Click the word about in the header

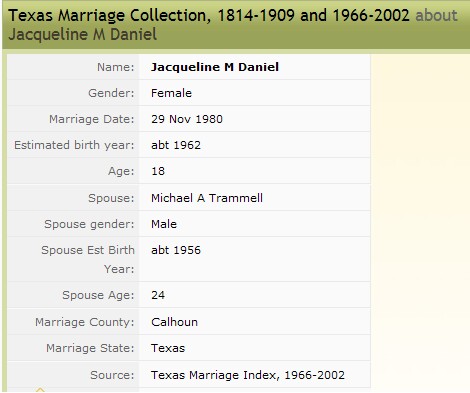[436, 15]
